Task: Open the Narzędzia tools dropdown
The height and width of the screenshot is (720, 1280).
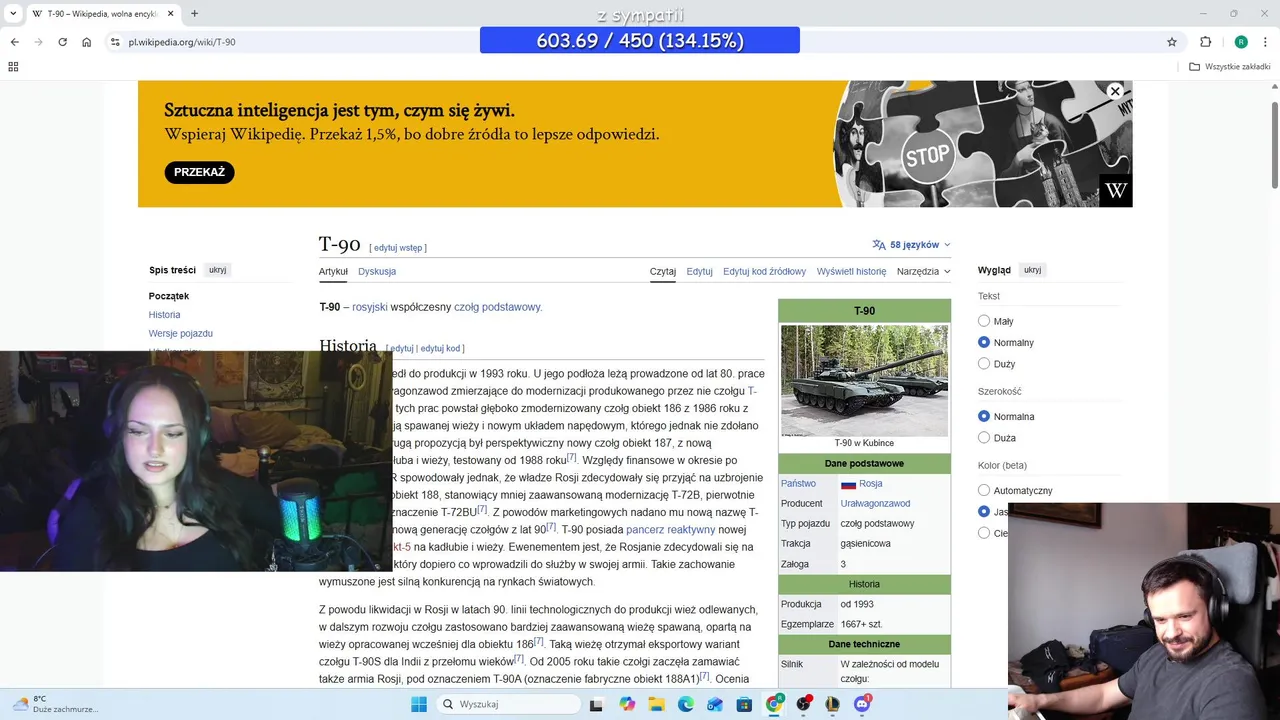Action: [923, 271]
